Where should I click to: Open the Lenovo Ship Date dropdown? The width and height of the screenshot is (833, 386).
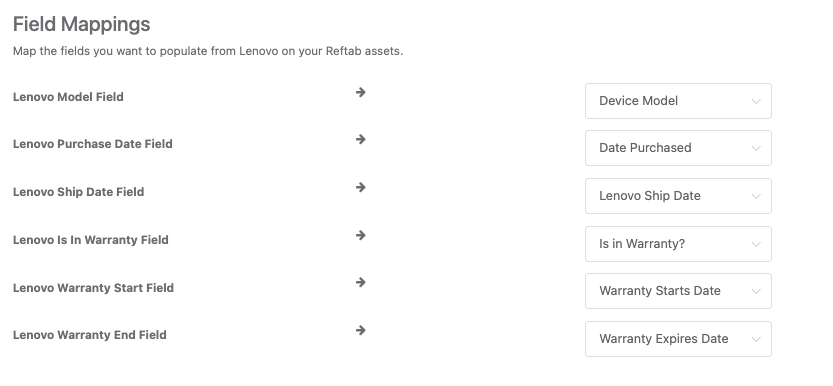[x=678, y=196]
